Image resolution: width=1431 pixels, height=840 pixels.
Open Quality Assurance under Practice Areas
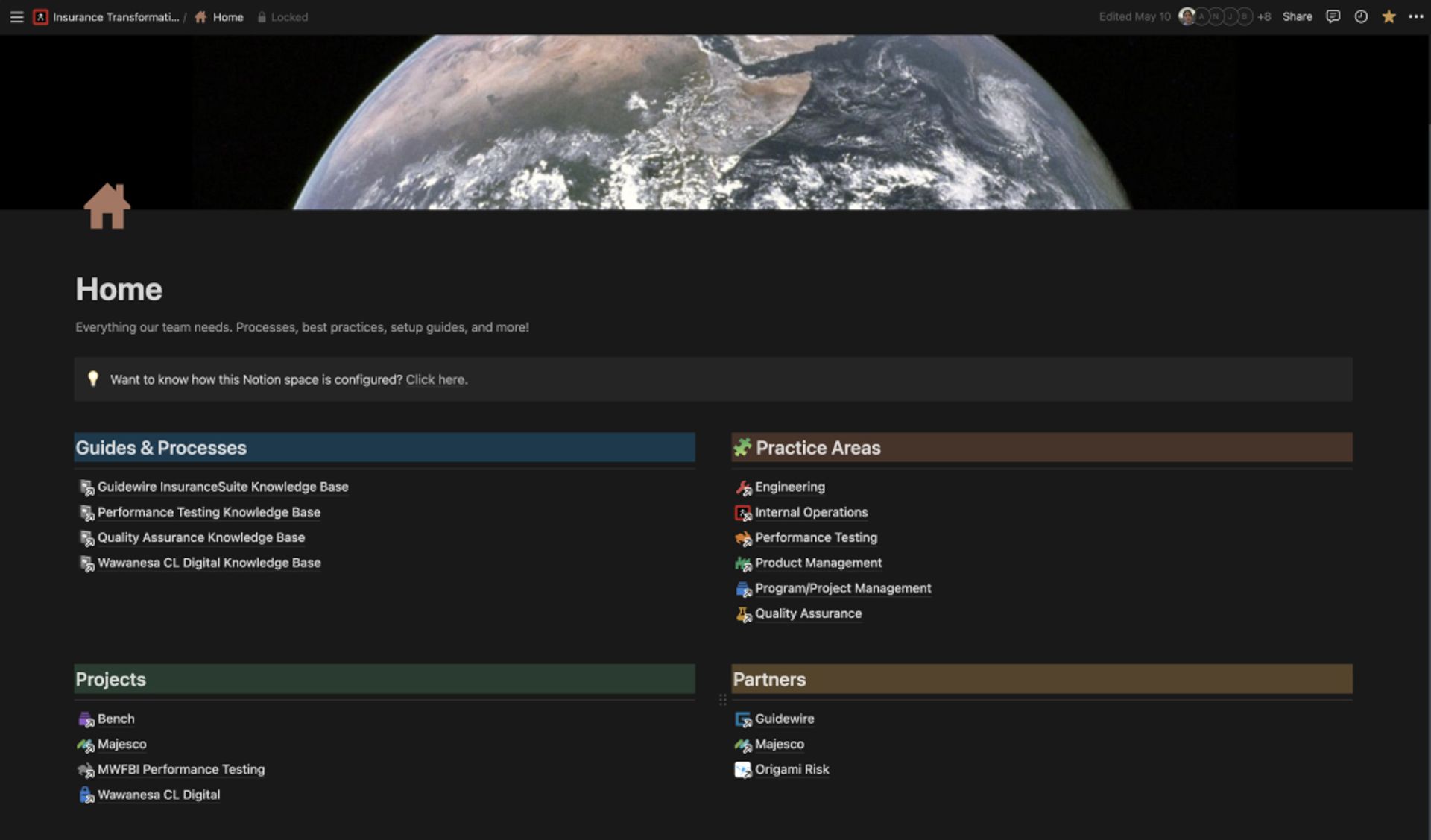[809, 613]
